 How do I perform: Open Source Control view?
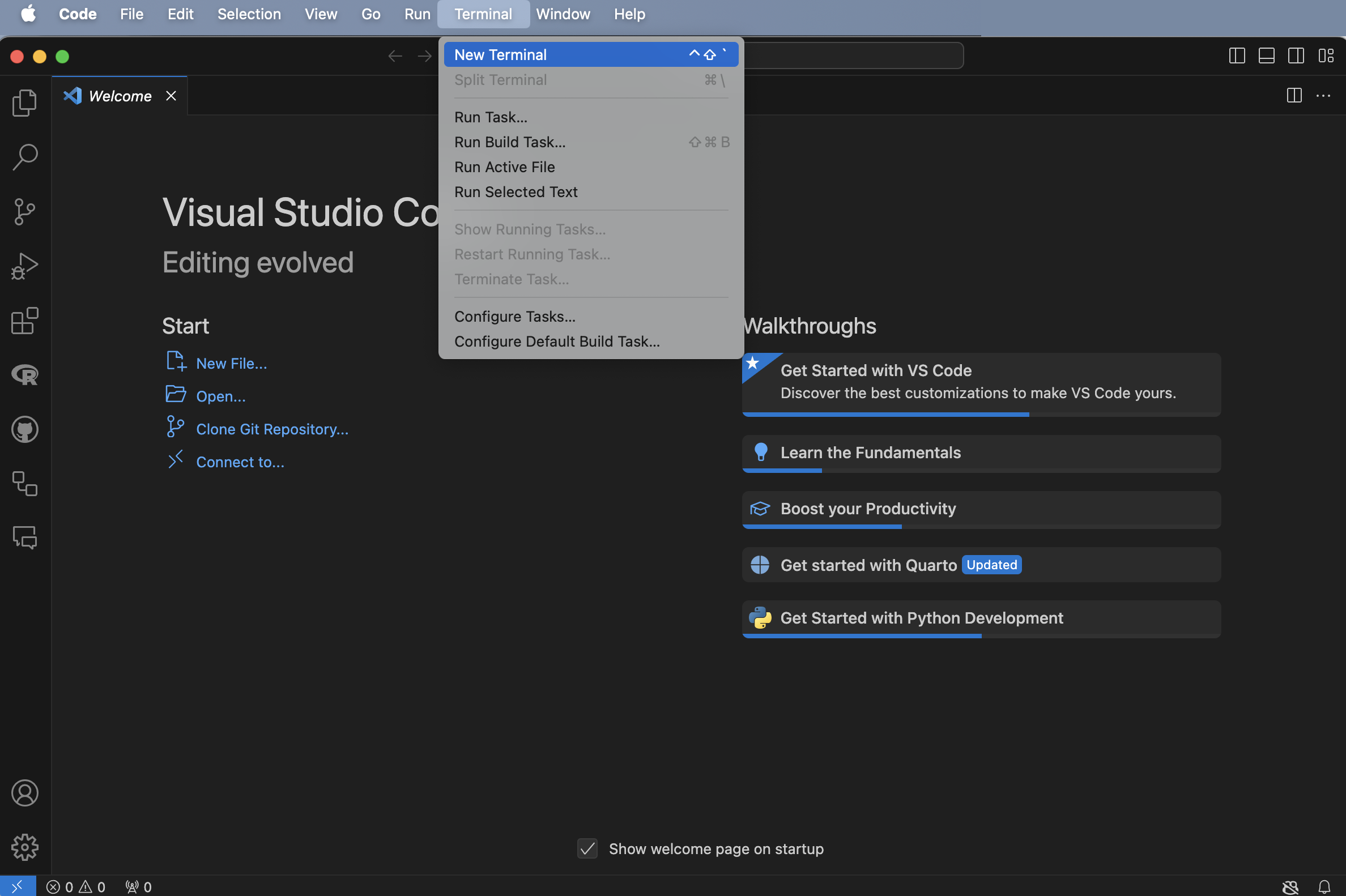coord(24,211)
